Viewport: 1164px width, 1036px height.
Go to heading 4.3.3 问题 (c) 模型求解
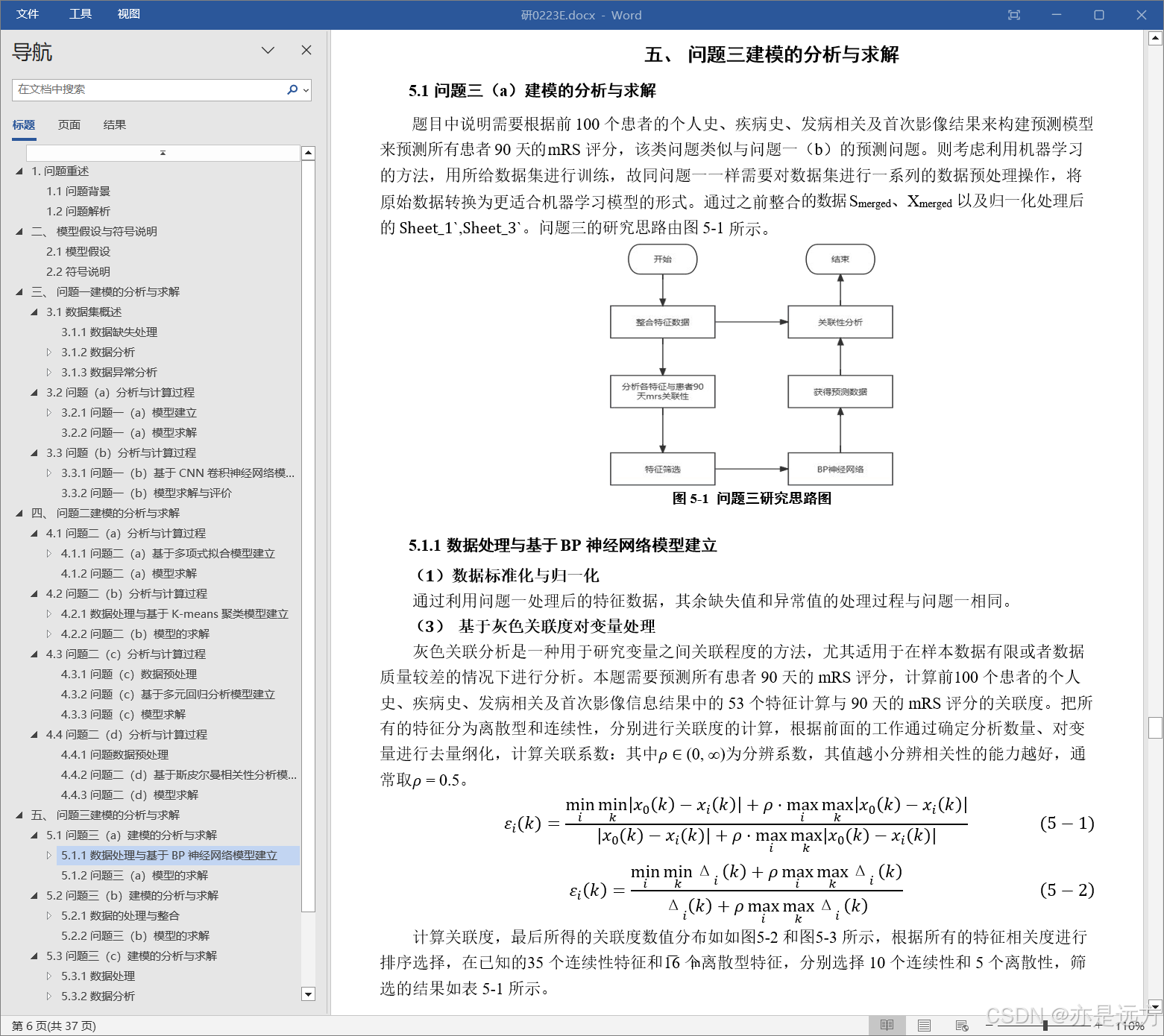(123, 715)
